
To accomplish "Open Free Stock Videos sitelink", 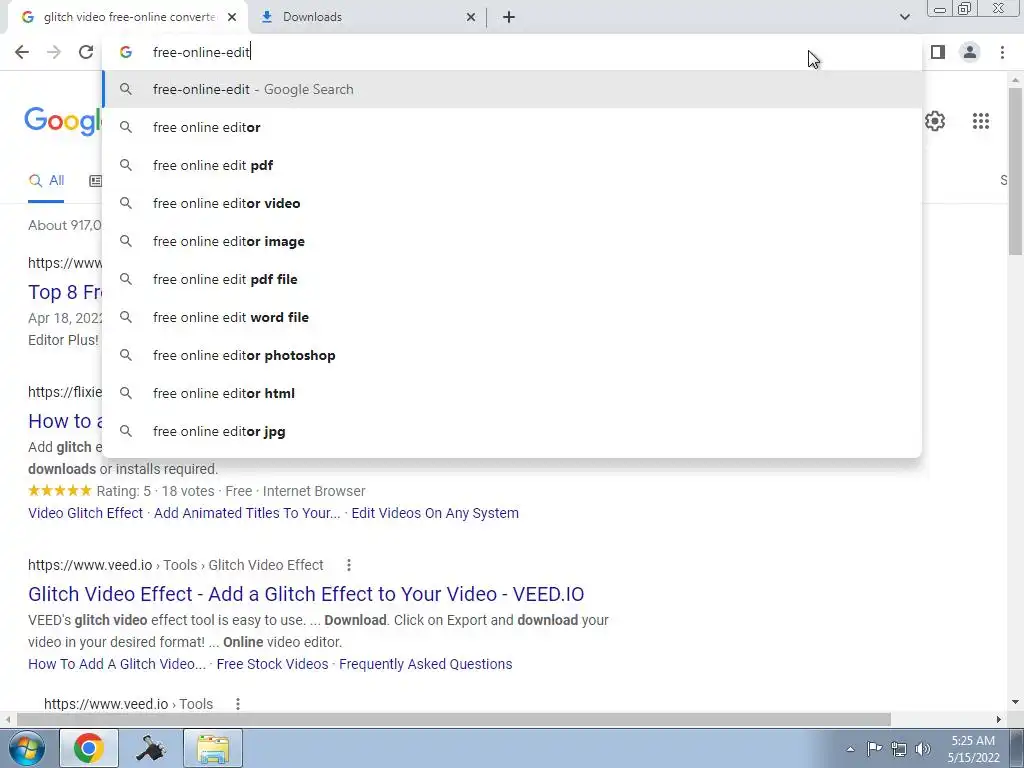I will point(272,664).
